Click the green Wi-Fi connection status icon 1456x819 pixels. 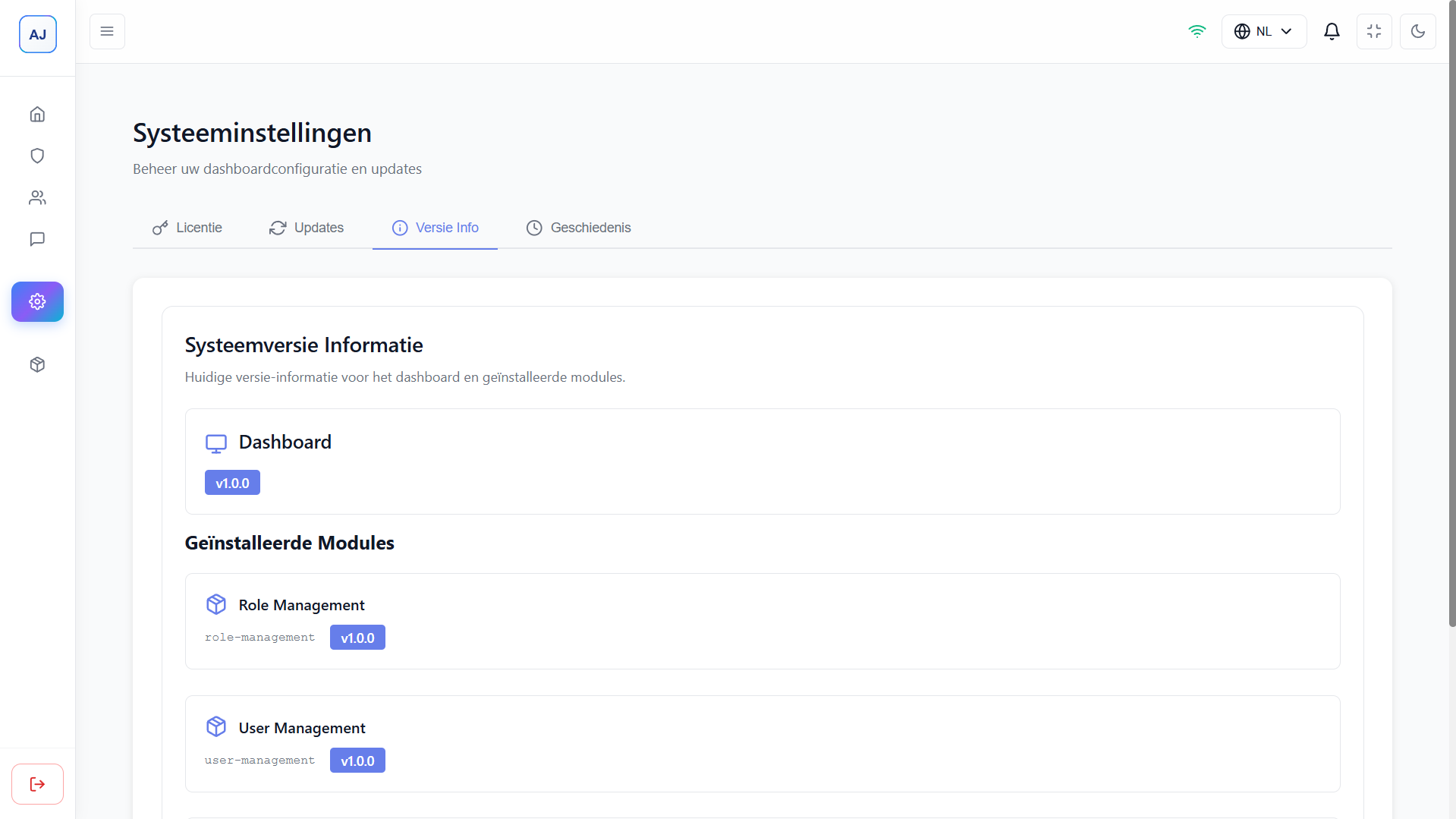point(1197,31)
